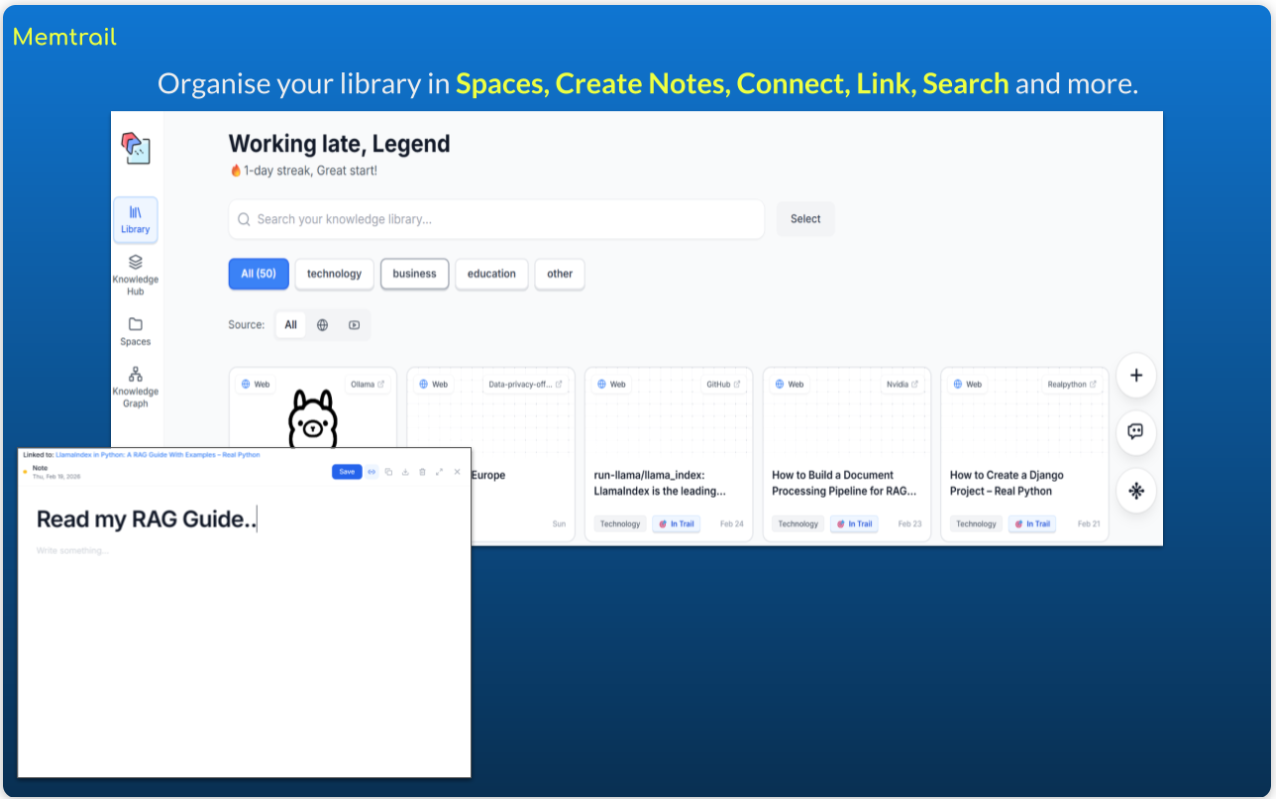Open the Knowledge Graph from sidebar
This screenshot has height=799, width=1276.
pos(135,387)
